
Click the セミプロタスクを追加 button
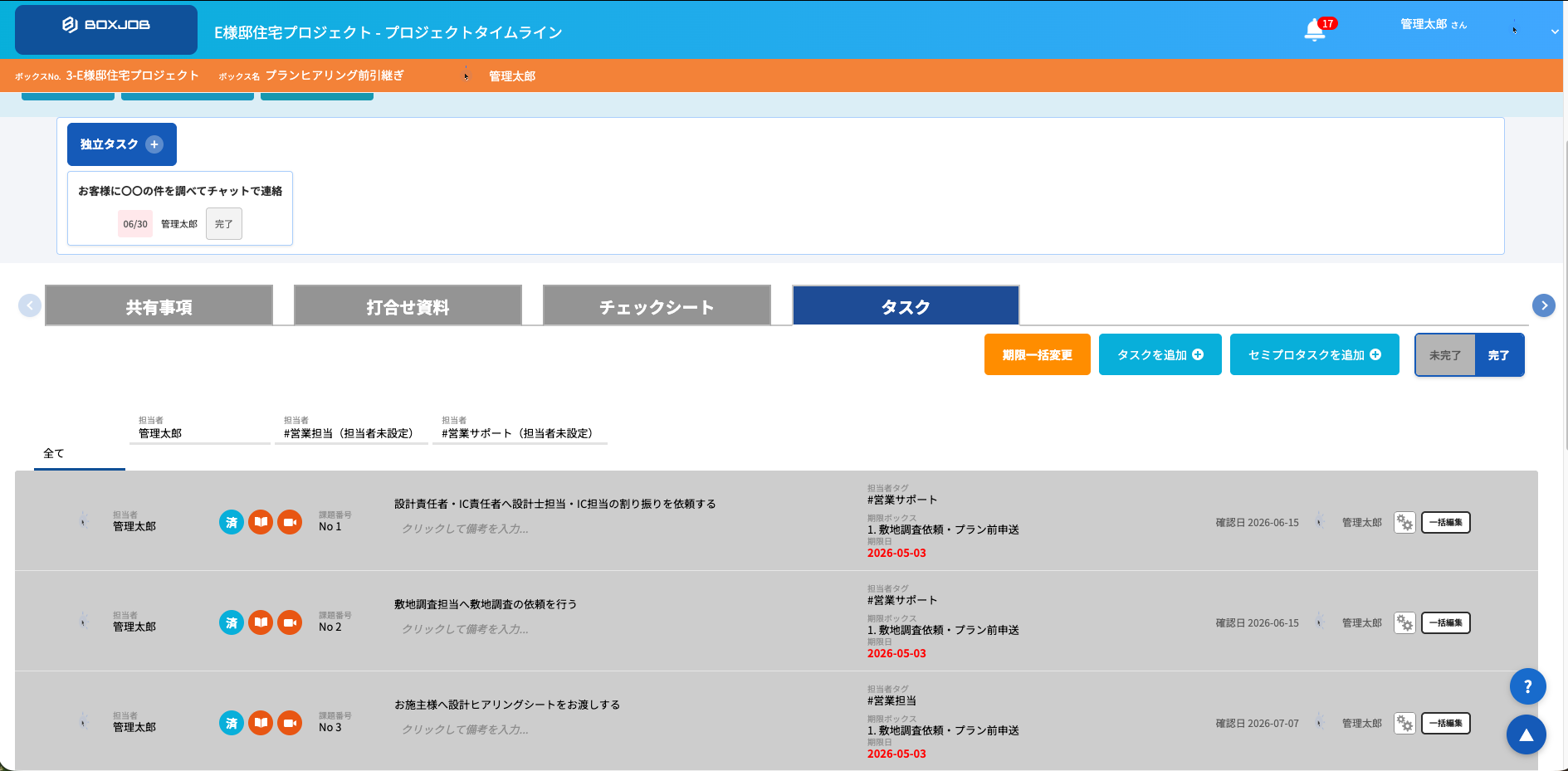1315,354
